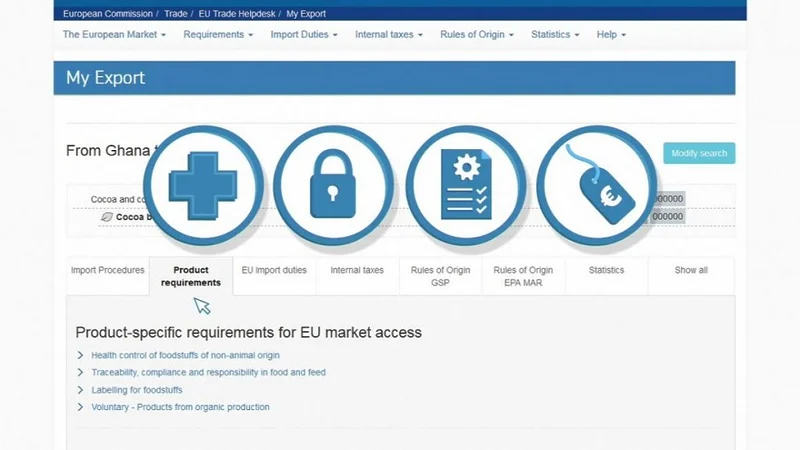
Task: Expand the Voluntary organic production chevron
Action: coord(80,407)
